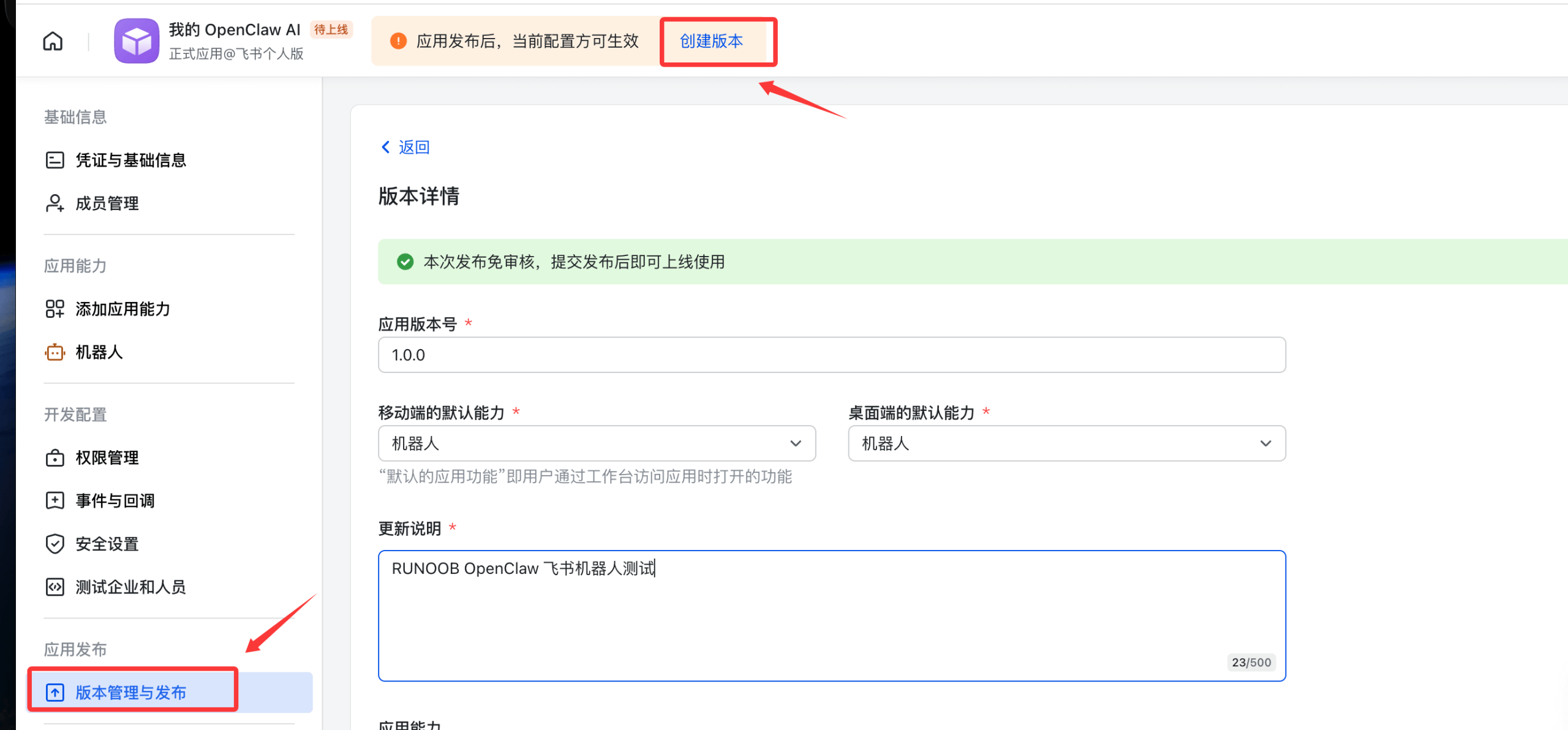Screen dimensions: 1568x730
Task: Click the back chevron arrow
Action: (x=385, y=147)
